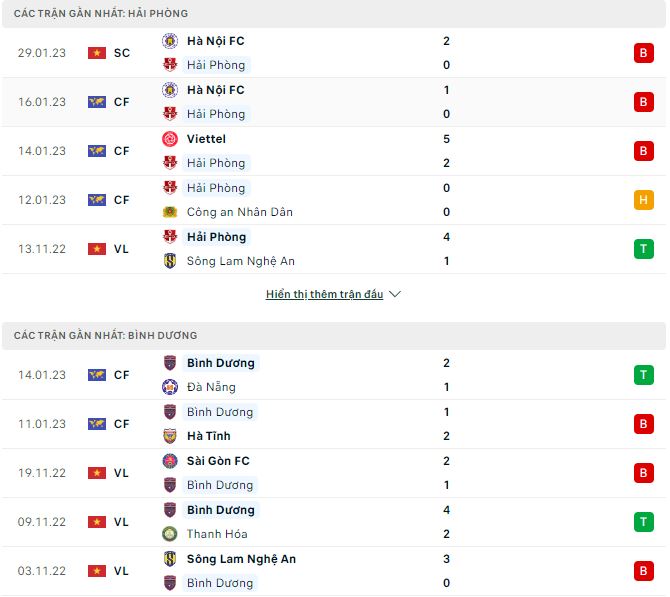Click Hà Nội FC crest in 29.01.23 match

(x=170, y=41)
